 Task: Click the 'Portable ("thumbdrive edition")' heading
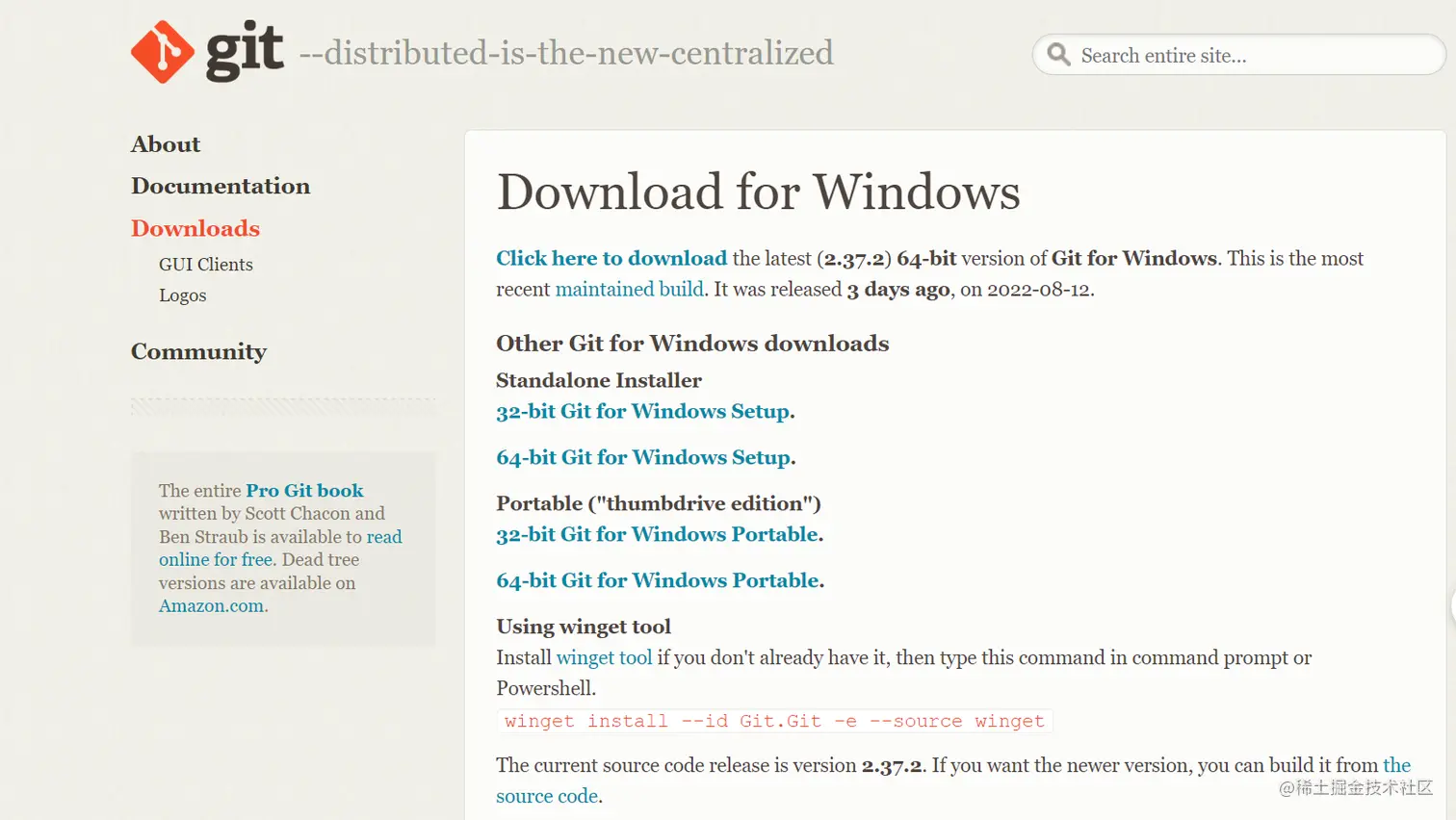pos(659,503)
